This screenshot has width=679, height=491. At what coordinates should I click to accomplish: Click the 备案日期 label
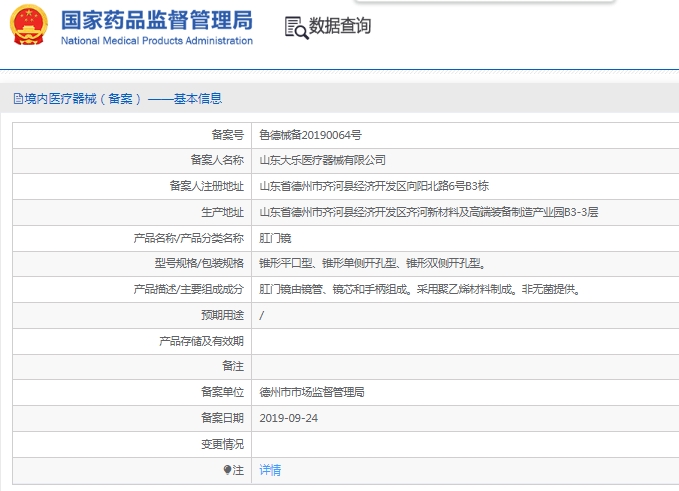point(223,418)
